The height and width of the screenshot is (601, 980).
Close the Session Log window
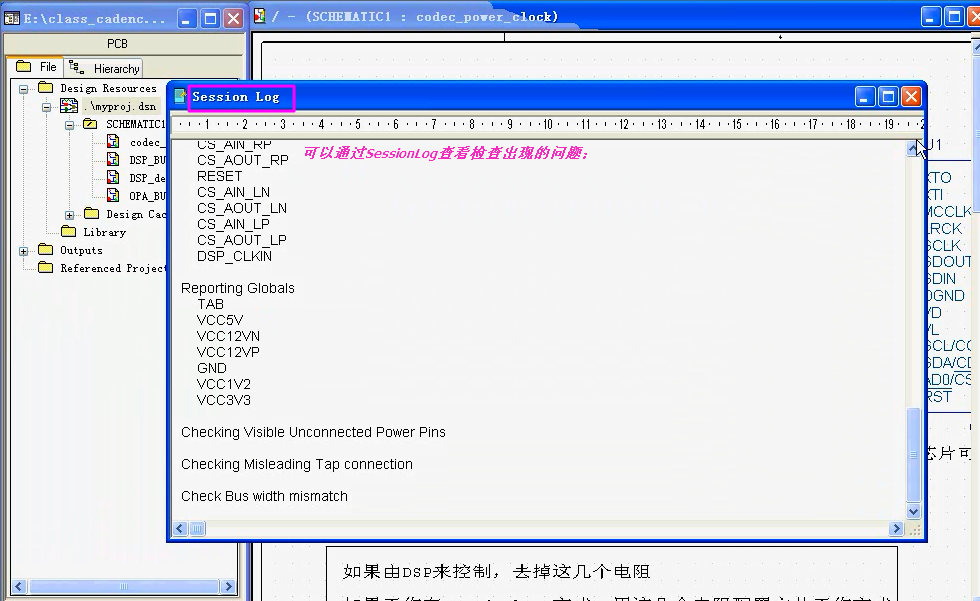pos(911,97)
